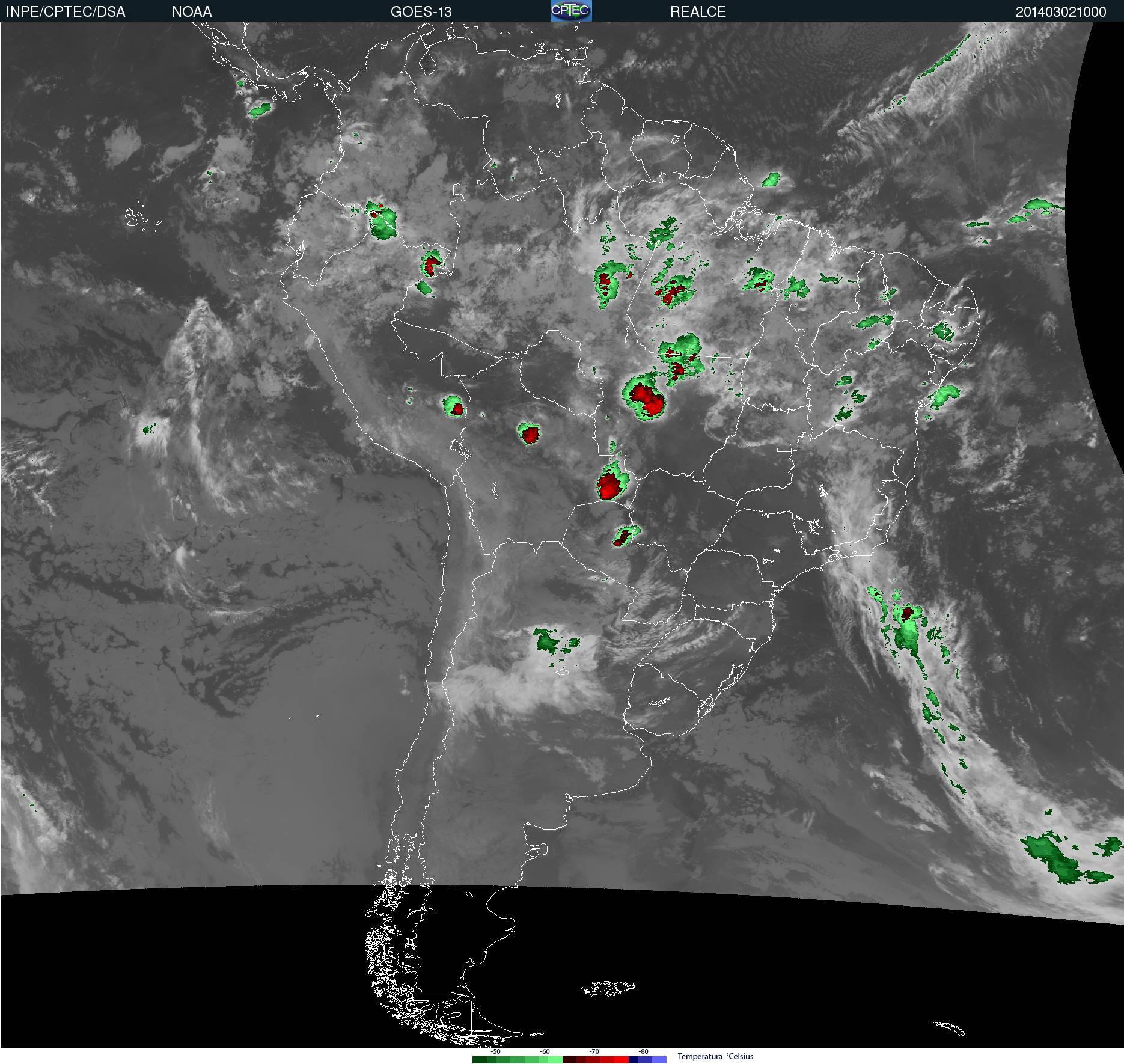The width and height of the screenshot is (1124, 1064).
Task: Click the -70 value on temperature scale
Action: (x=594, y=1051)
